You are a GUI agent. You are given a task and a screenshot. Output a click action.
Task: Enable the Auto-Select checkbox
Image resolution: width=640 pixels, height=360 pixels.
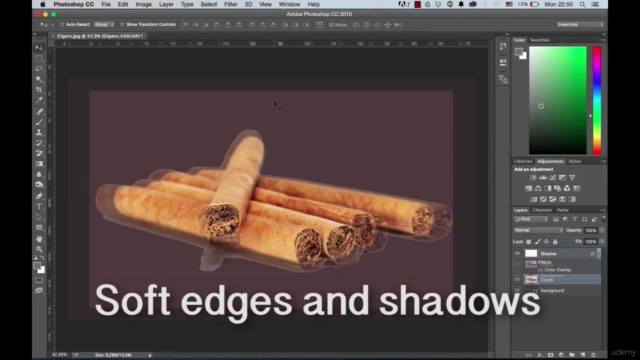click(x=62, y=24)
